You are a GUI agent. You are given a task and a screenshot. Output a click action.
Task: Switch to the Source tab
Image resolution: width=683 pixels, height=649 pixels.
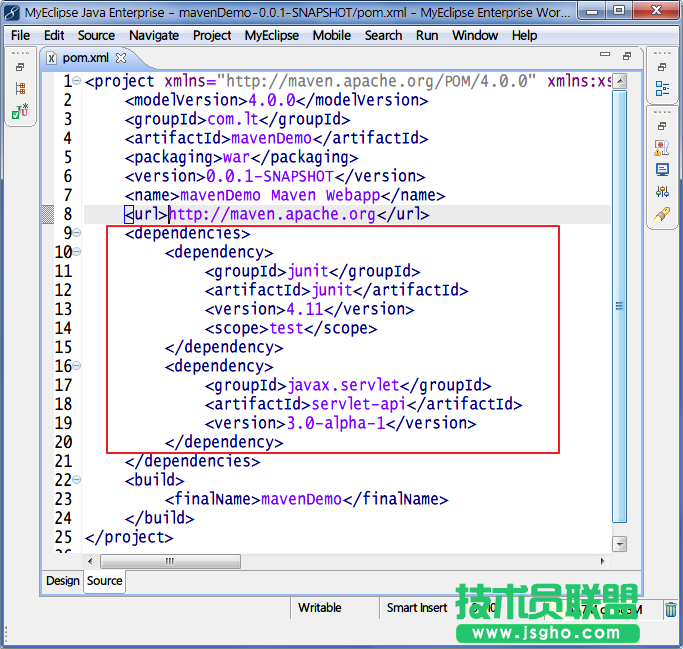(x=105, y=581)
